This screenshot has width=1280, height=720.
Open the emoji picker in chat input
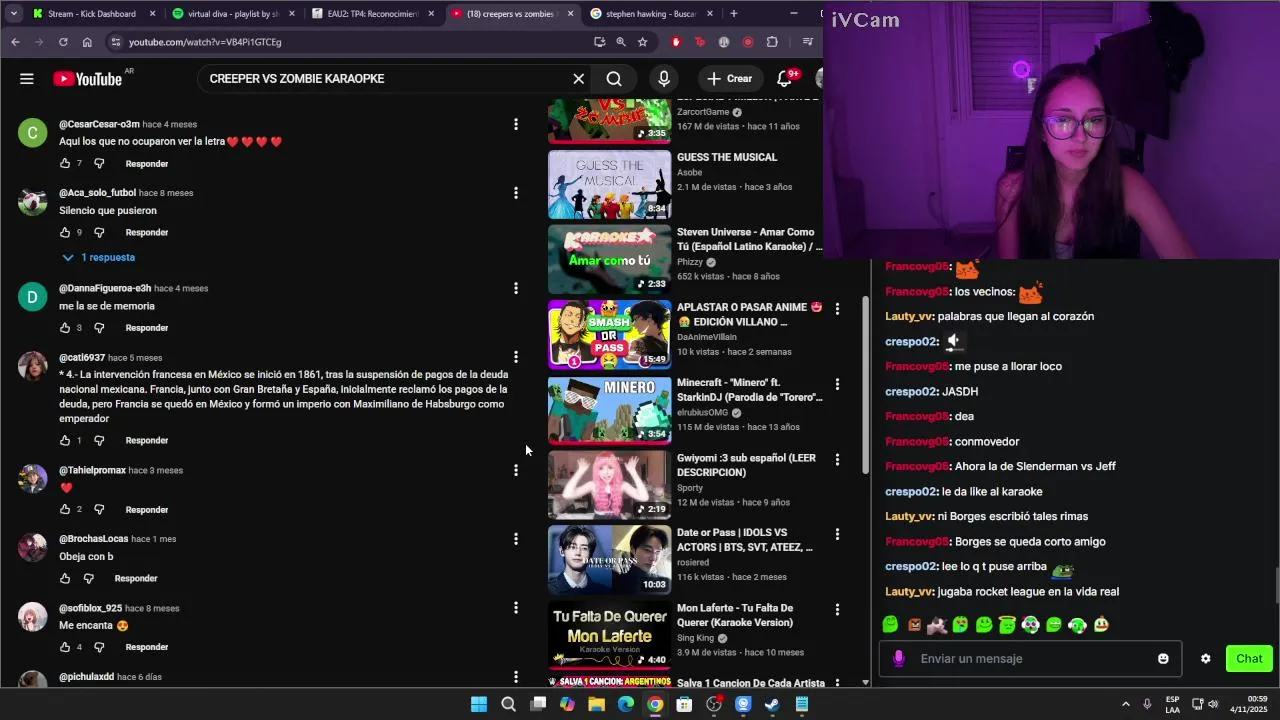pos(1163,659)
